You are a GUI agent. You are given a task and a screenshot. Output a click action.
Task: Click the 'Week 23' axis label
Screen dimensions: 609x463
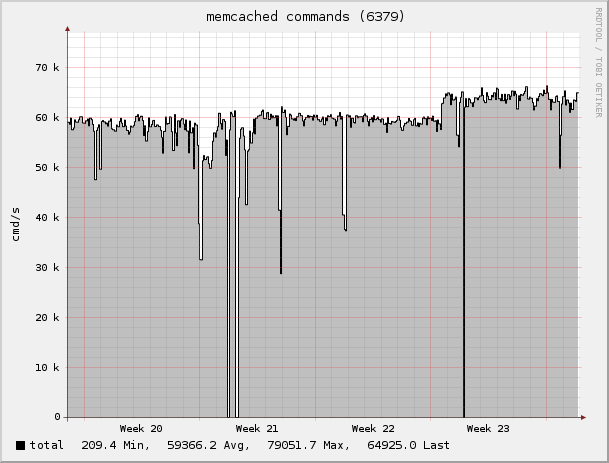coord(488,429)
